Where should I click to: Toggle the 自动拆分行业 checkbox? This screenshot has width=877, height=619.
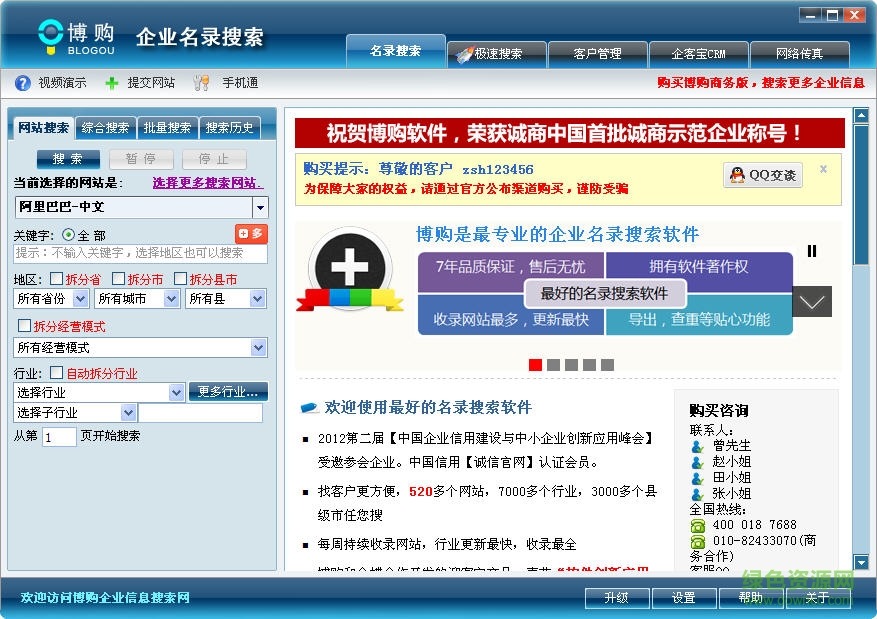pyautogui.click(x=56, y=372)
